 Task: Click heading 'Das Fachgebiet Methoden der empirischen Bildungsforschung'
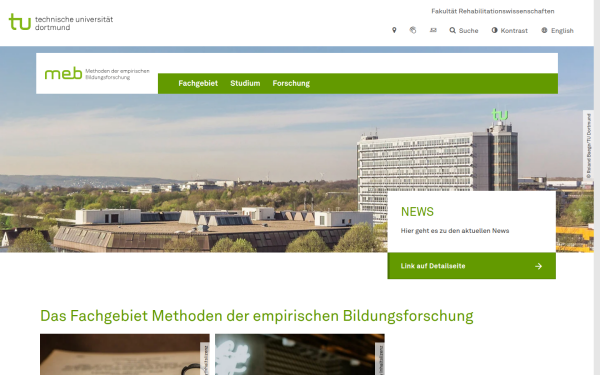pos(257,316)
